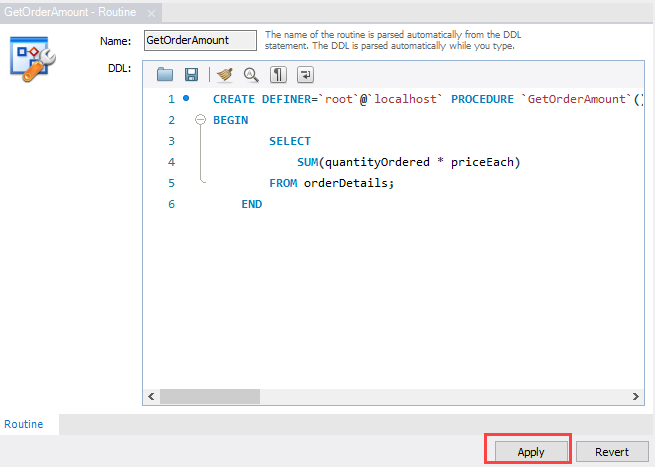Image resolution: width=655 pixels, height=467 pixels.
Task: Click the Name field containing GetOrderAmount
Action: 201,41
